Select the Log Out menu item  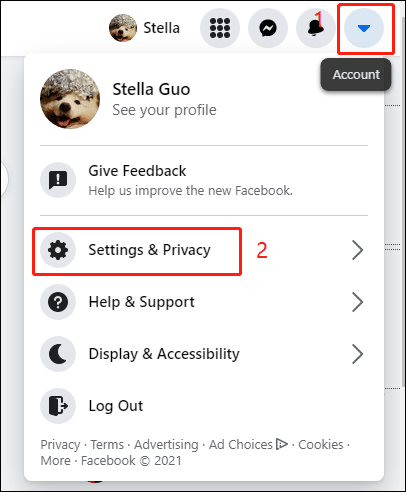coord(204,406)
